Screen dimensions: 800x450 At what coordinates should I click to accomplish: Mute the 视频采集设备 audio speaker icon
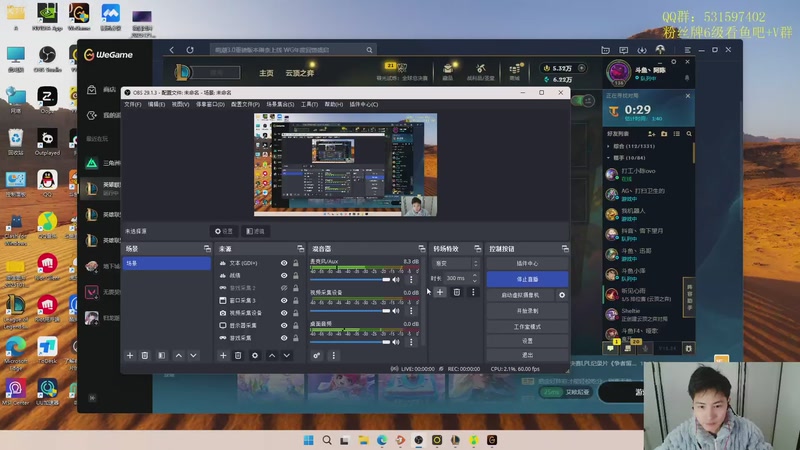pyautogui.click(x=396, y=311)
